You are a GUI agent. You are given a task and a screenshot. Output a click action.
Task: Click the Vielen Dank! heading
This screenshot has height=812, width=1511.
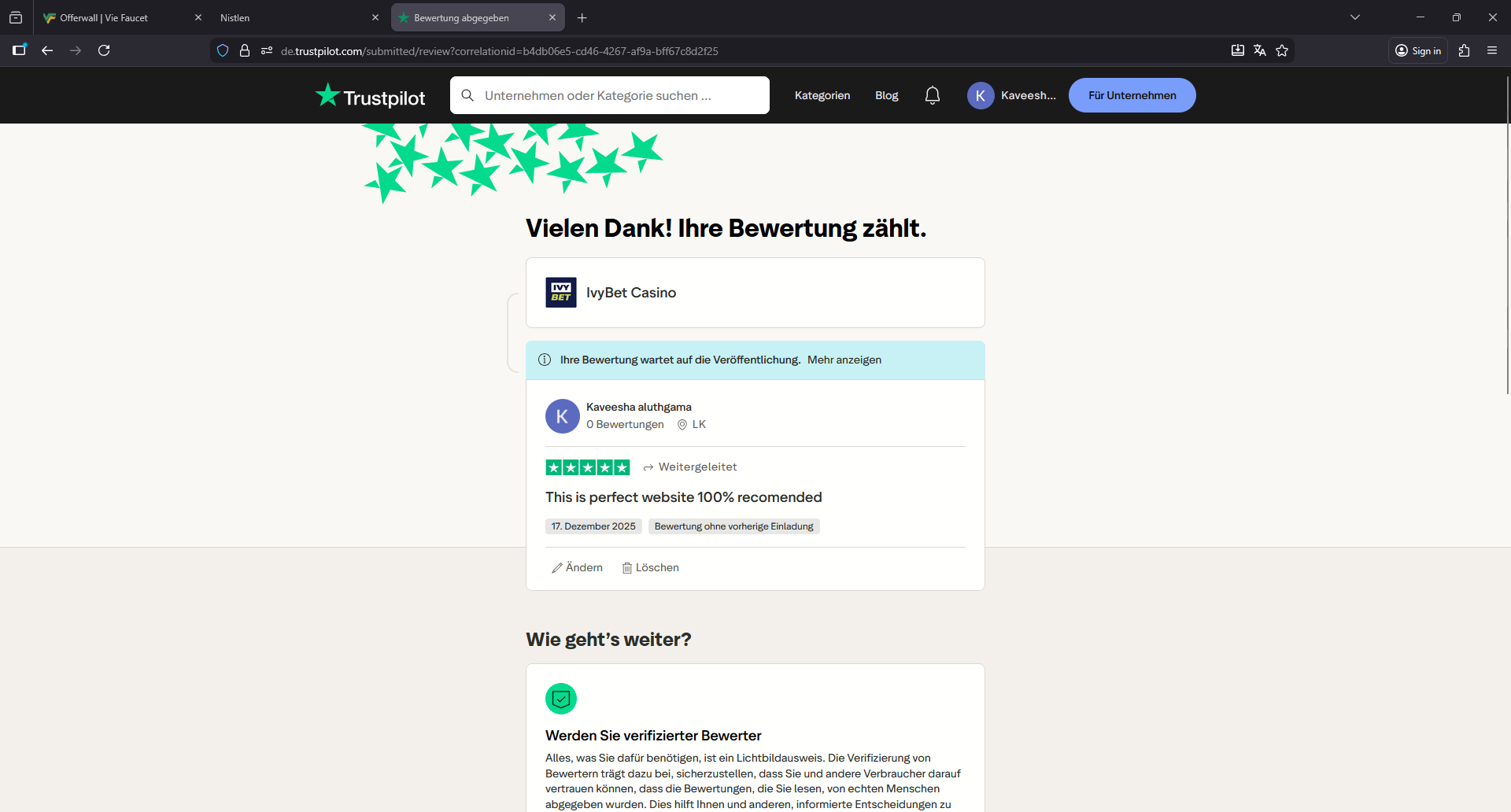tap(726, 228)
